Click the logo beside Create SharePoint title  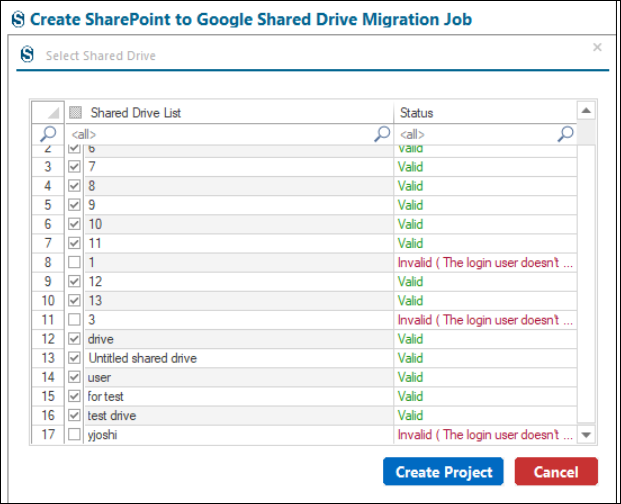(x=18, y=19)
